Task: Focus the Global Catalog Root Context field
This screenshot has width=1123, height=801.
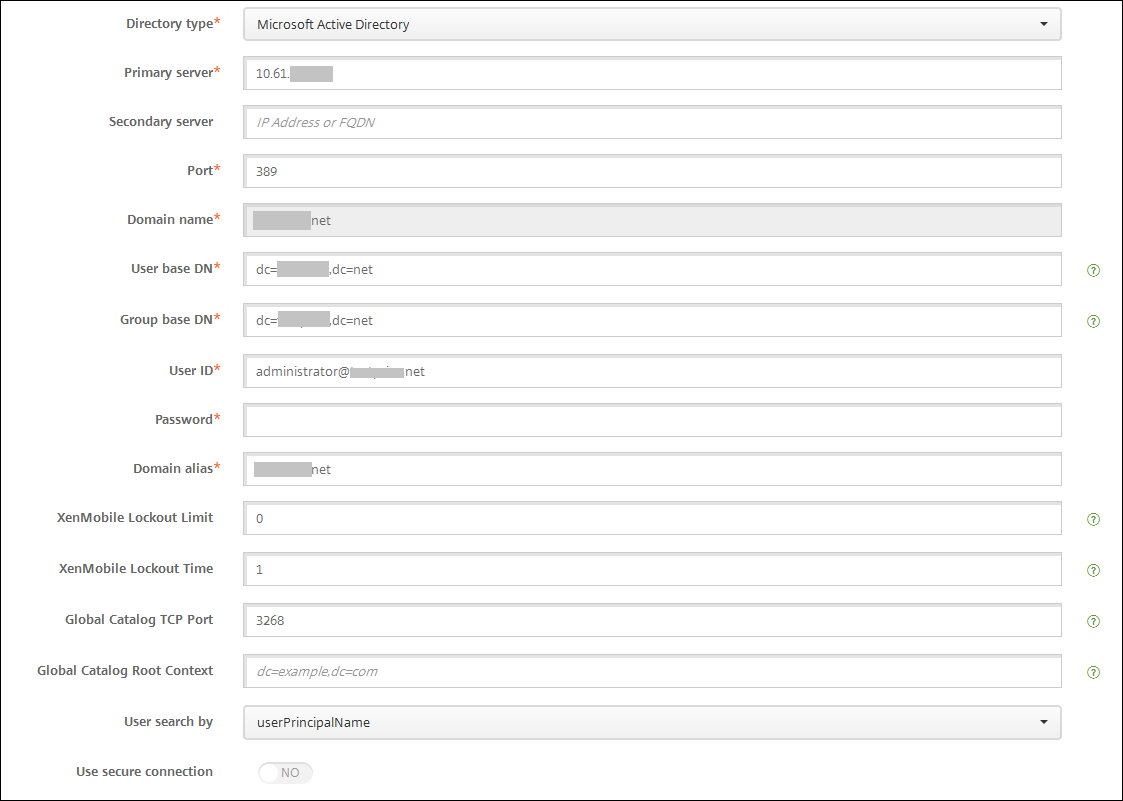Action: click(x=652, y=672)
